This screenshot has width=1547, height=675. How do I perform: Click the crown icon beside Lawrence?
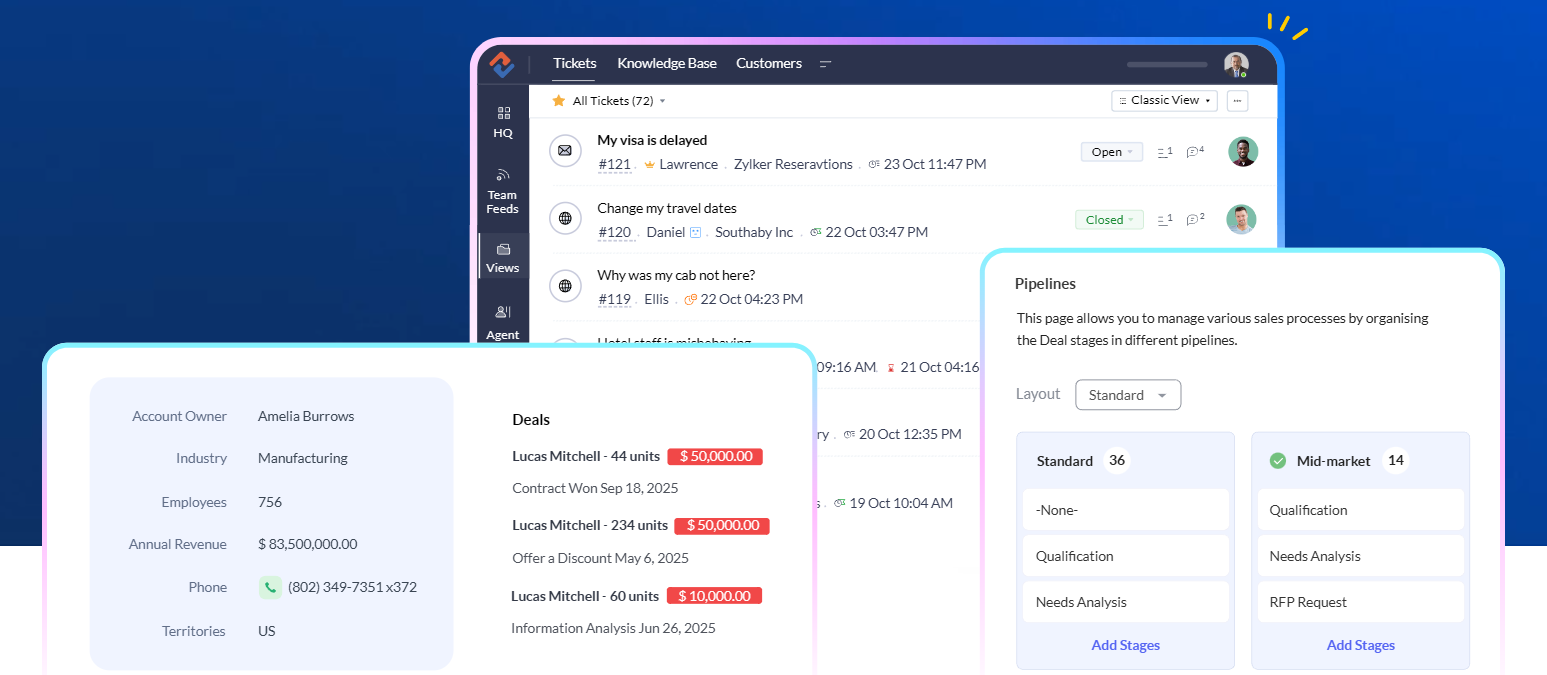pyautogui.click(x=649, y=164)
